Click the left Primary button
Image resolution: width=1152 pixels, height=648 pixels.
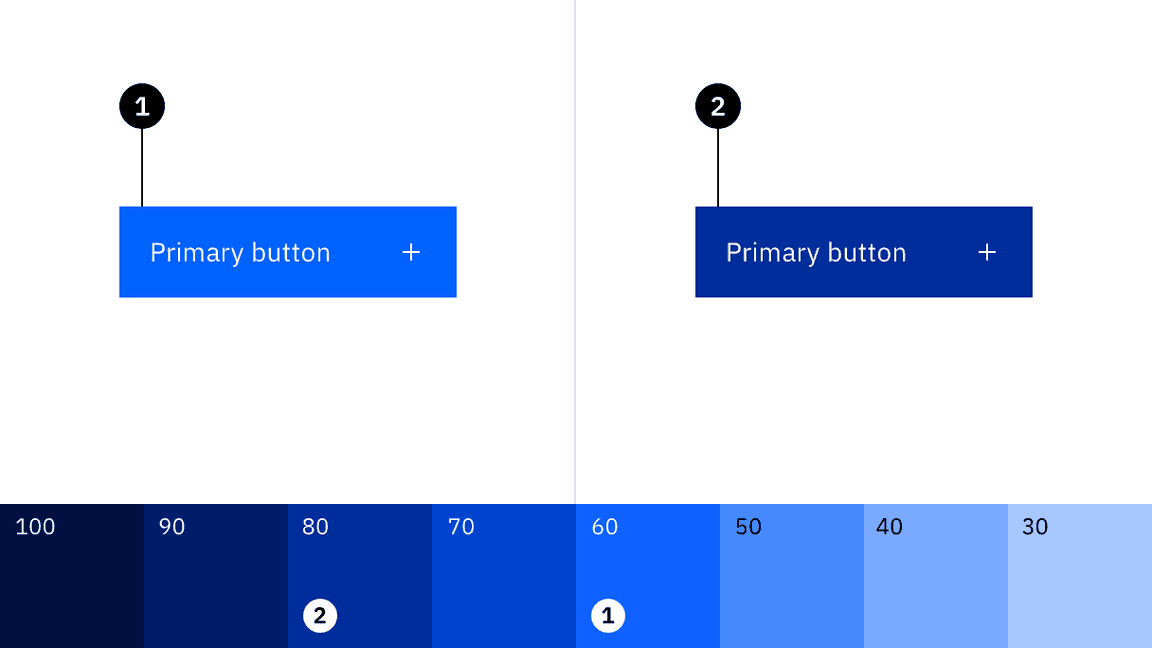pos(288,252)
